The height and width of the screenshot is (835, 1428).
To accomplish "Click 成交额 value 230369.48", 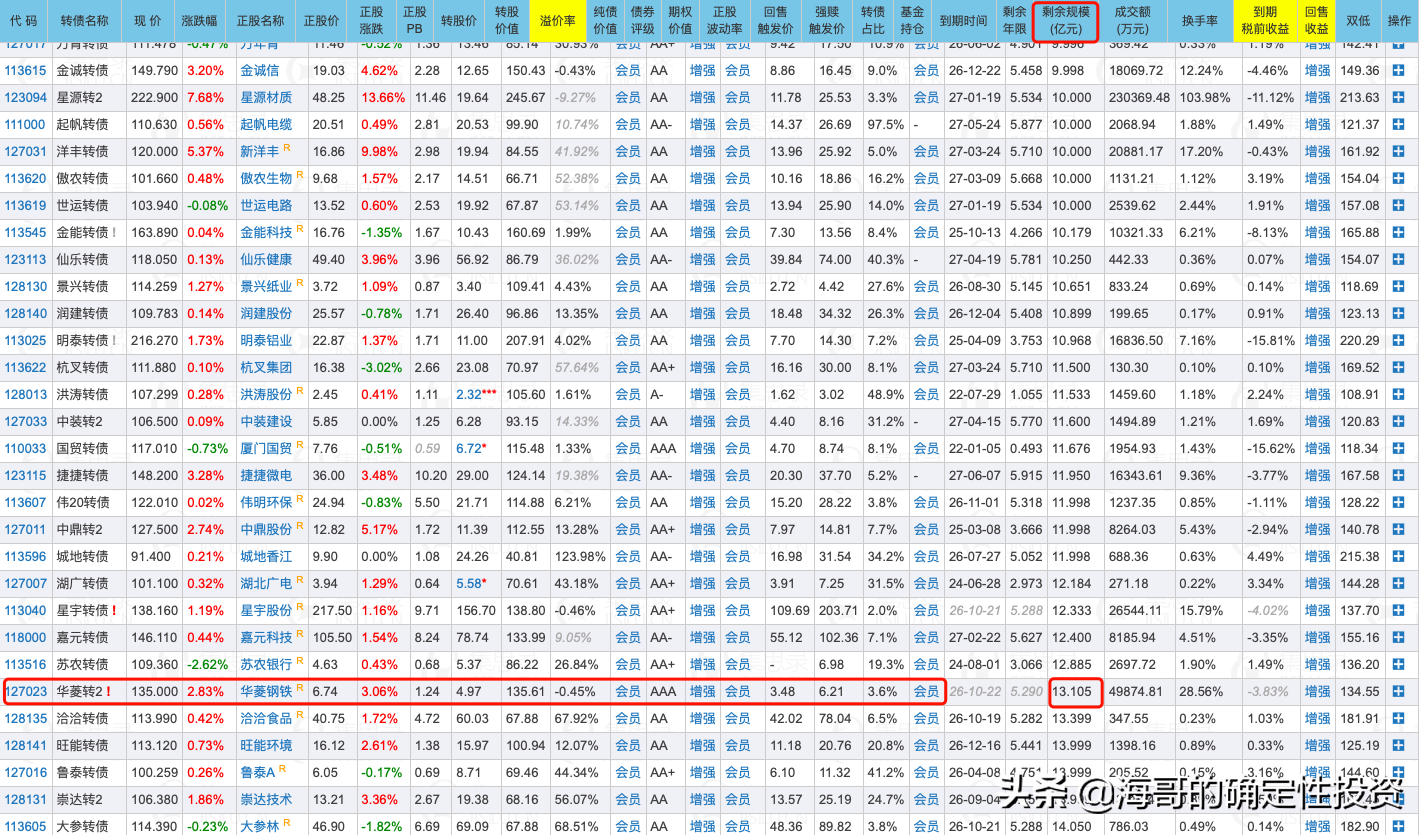I will point(1140,98).
